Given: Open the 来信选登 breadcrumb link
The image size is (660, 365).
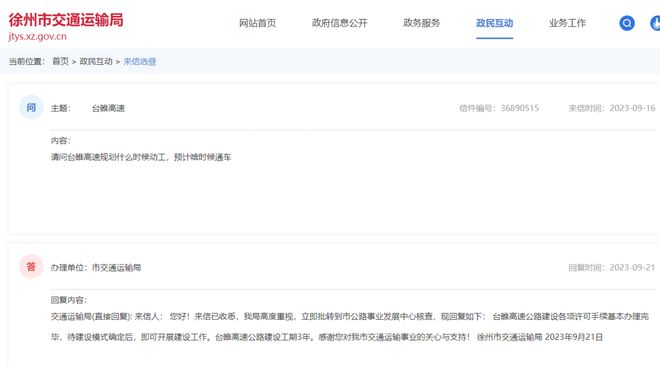Looking at the screenshot, I should tap(140, 61).
